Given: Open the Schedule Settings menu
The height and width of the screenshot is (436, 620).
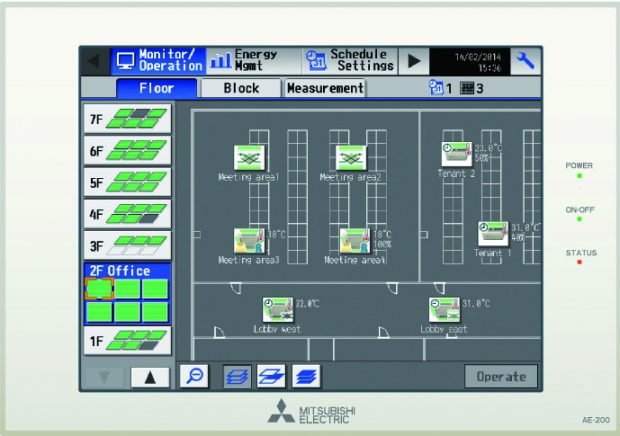Looking at the screenshot, I should pyautogui.click(x=350, y=61).
